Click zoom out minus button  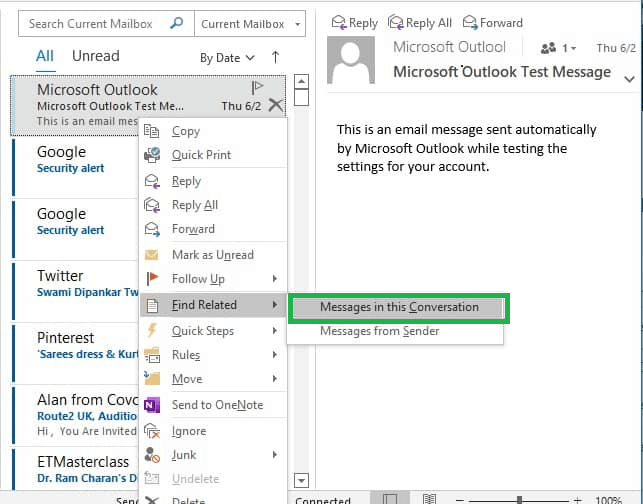tap(459, 500)
